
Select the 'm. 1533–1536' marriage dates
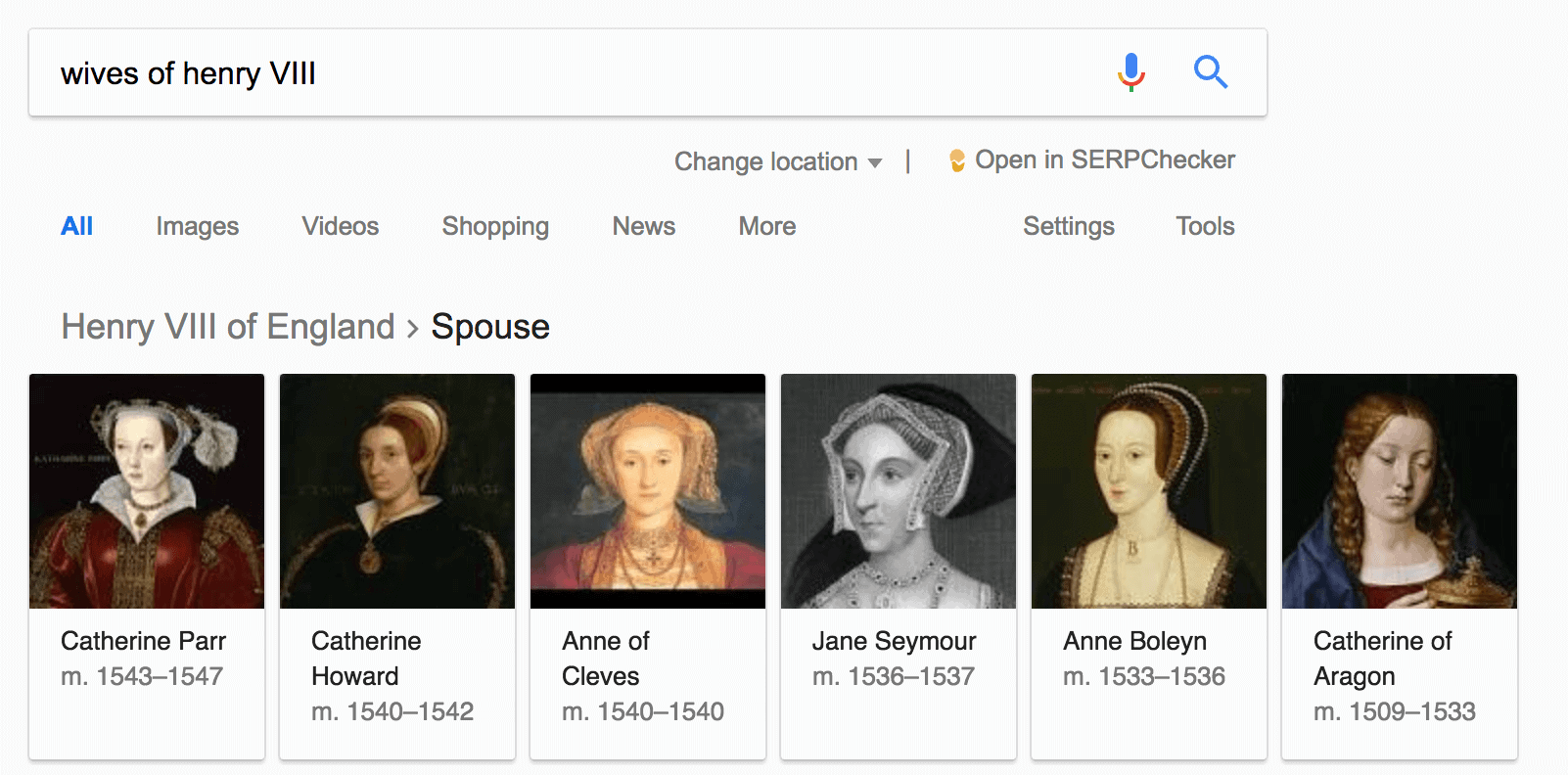pyautogui.click(x=1144, y=676)
